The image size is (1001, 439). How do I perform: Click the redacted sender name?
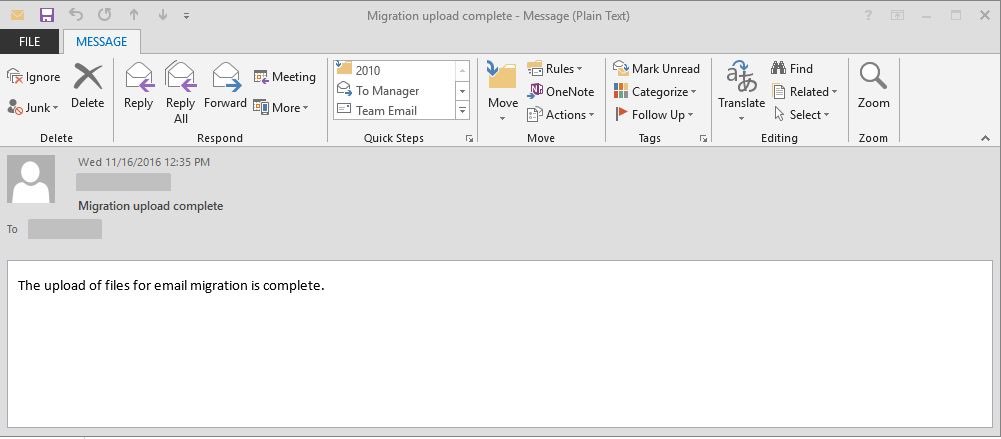point(123,182)
